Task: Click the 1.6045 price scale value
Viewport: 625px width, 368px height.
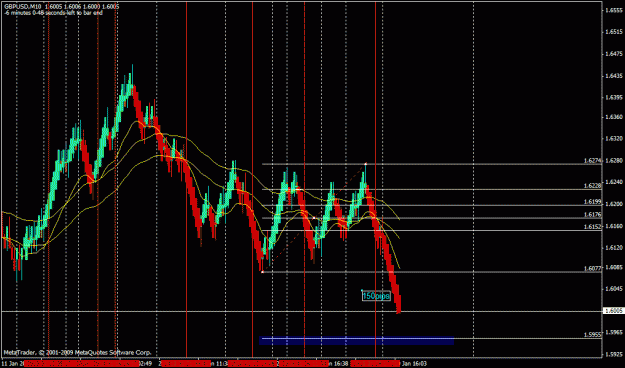Action: (x=614, y=289)
